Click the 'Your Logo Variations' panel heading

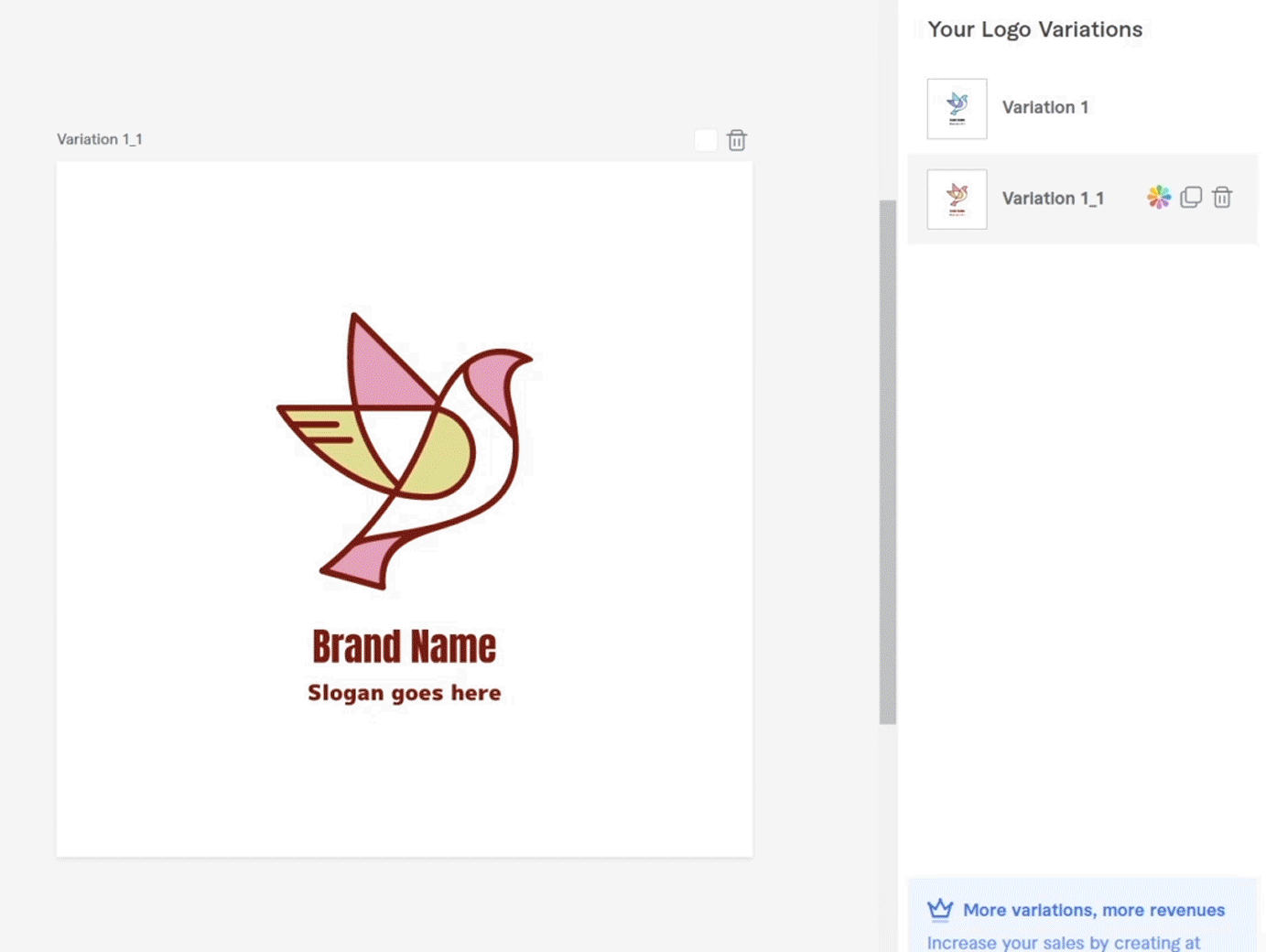point(1034,29)
